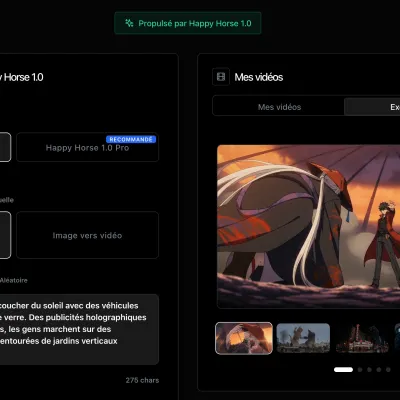
Task: Click the sparkle icon in the Propulsé badge
Action: tap(129, 23)
